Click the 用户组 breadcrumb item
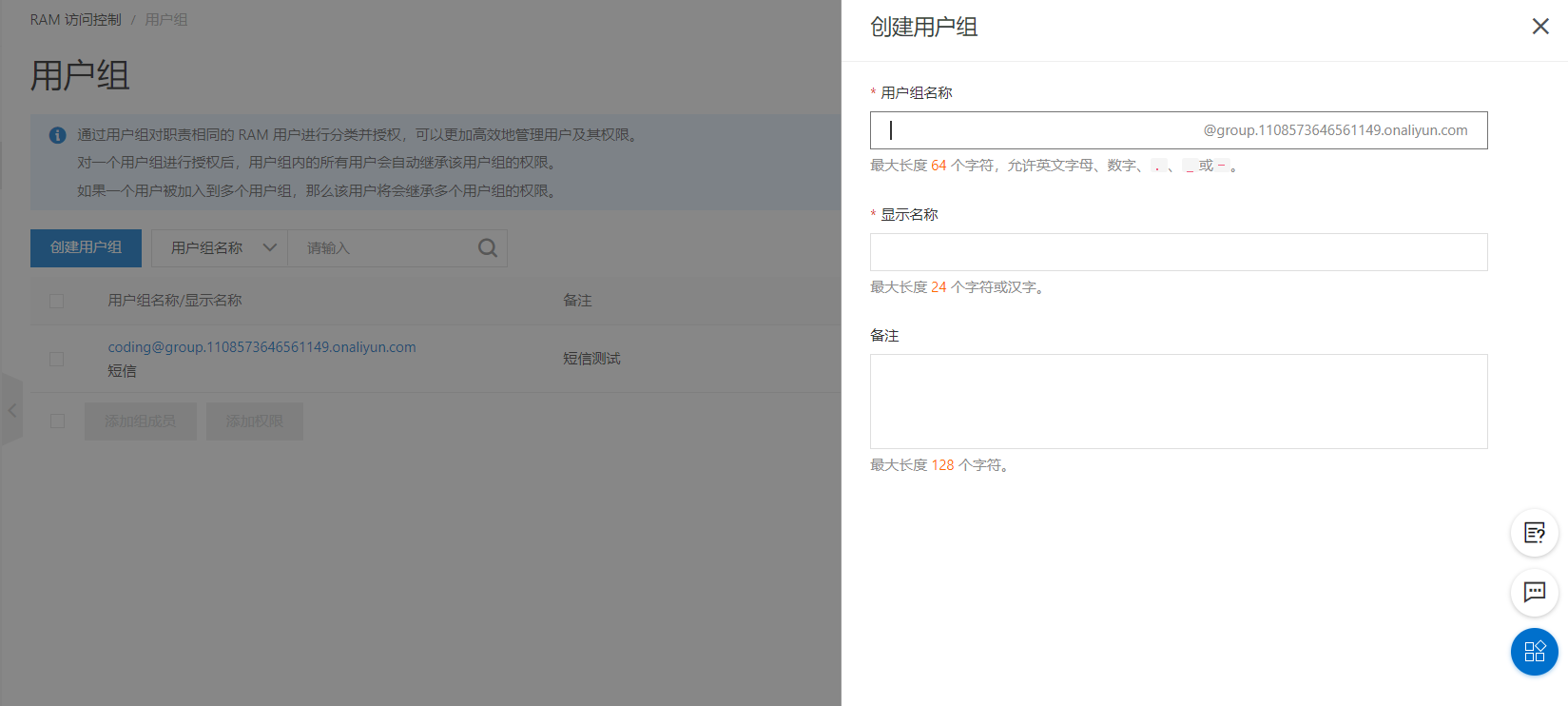The width and height of the screenshot is (1568, 706). (x=166, y=20)
